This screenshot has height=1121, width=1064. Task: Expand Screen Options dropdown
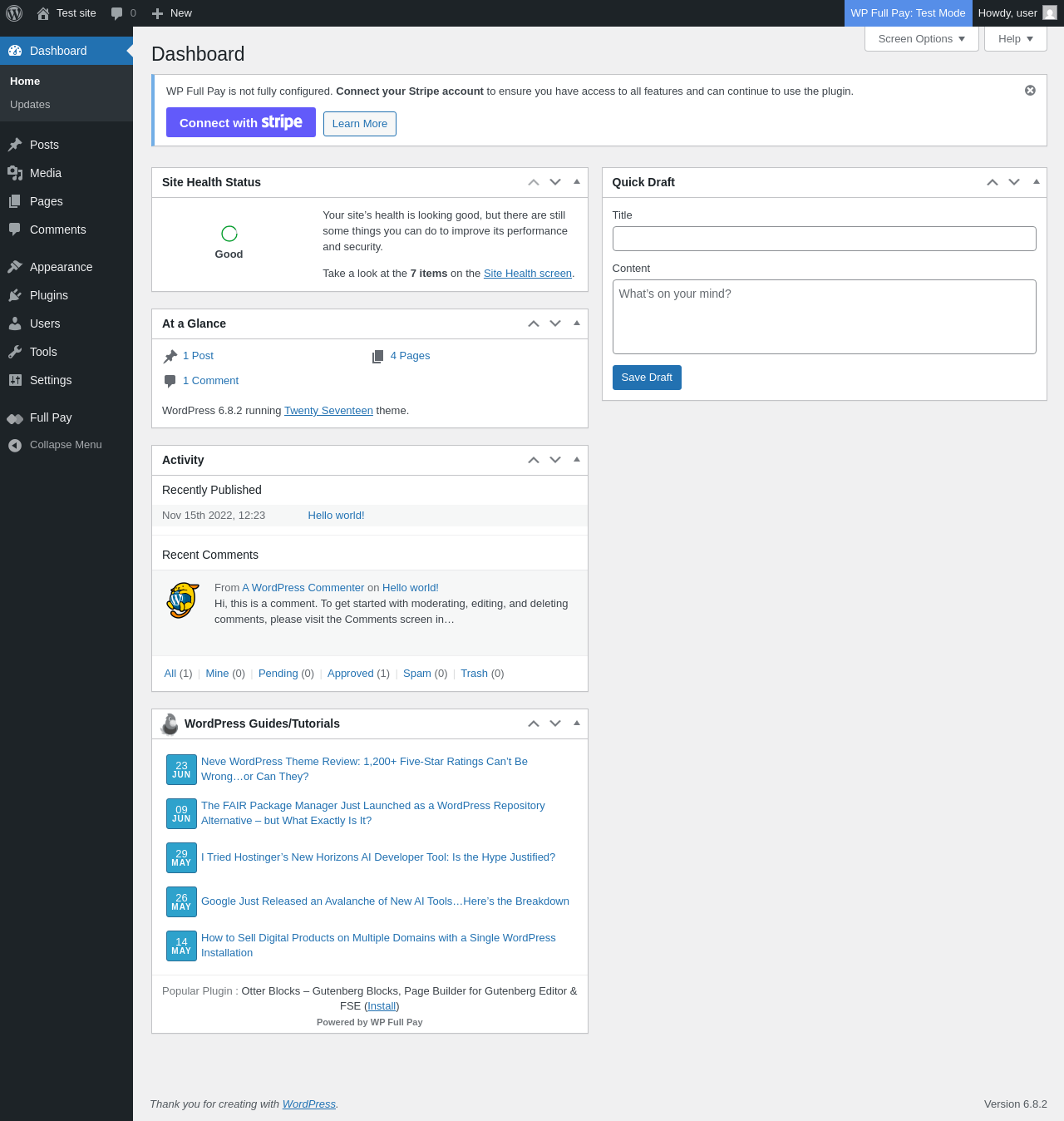[x=922, y=38]
